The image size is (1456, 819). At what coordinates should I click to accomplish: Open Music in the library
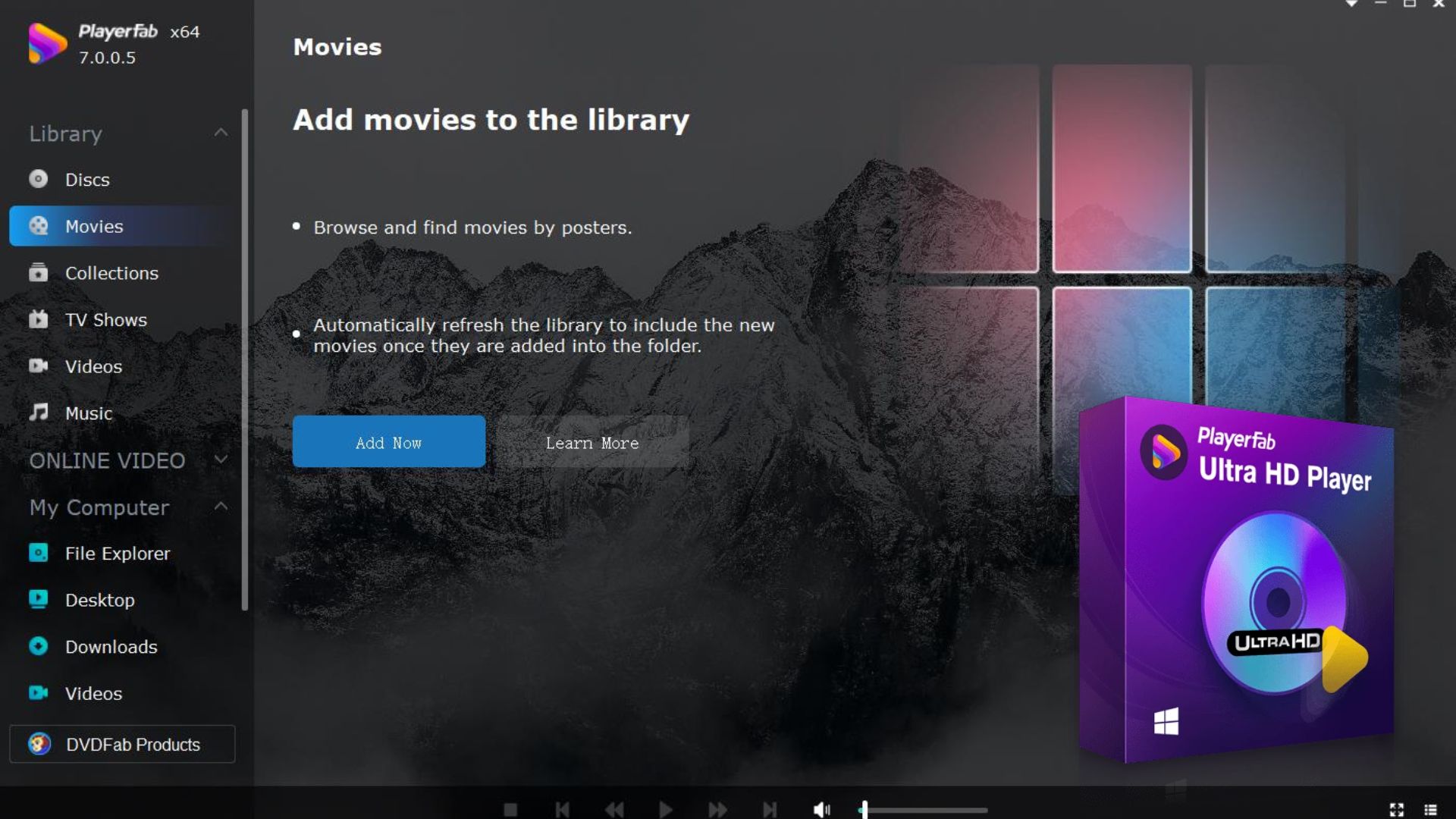pyautogui.click(x=121, y=413)
